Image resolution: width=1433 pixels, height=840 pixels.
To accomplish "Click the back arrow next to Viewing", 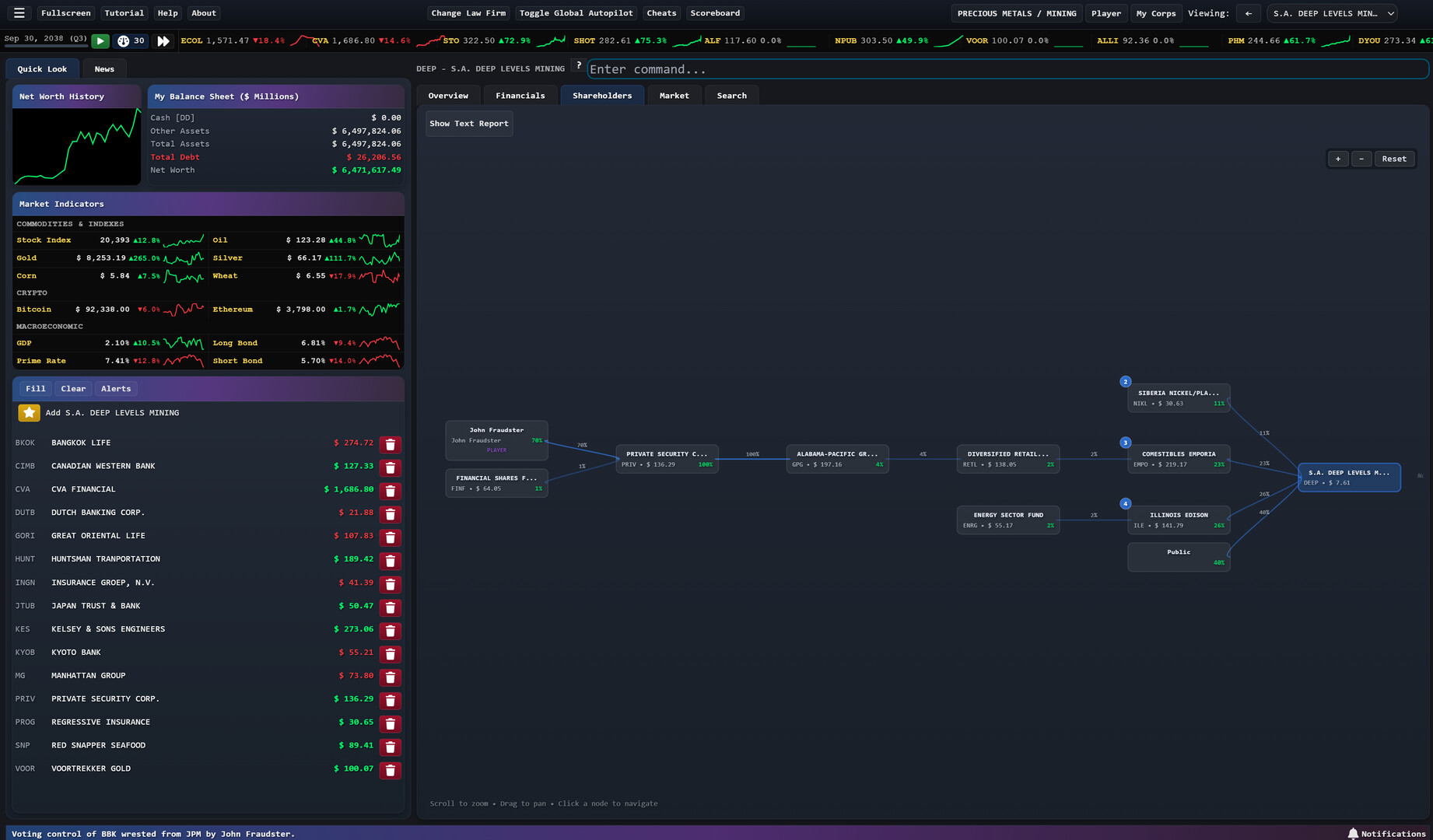I will (1249, 13).
